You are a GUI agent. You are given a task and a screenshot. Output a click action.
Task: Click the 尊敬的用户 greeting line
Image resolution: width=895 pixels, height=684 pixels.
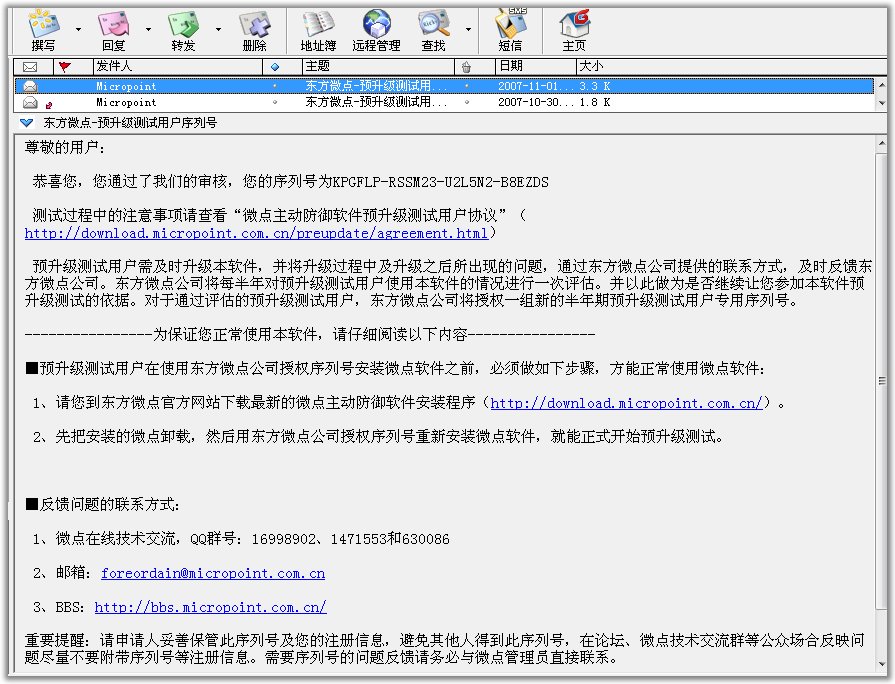(x=65, y=148)
